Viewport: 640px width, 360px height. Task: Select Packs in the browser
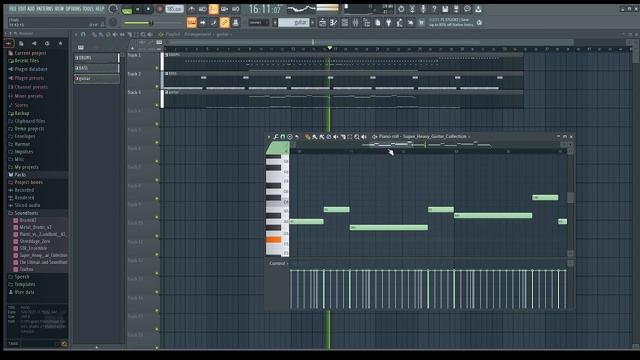pos(20,175)
